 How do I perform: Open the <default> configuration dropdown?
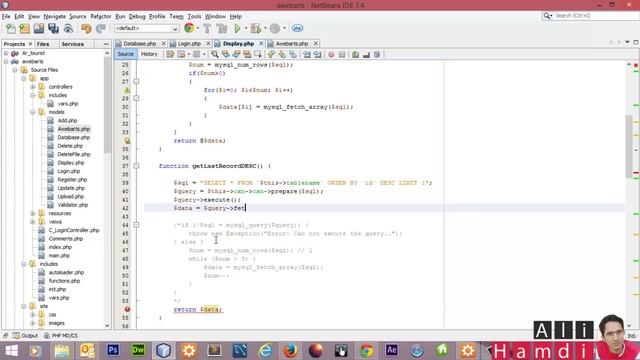click(x=147, y=29)
